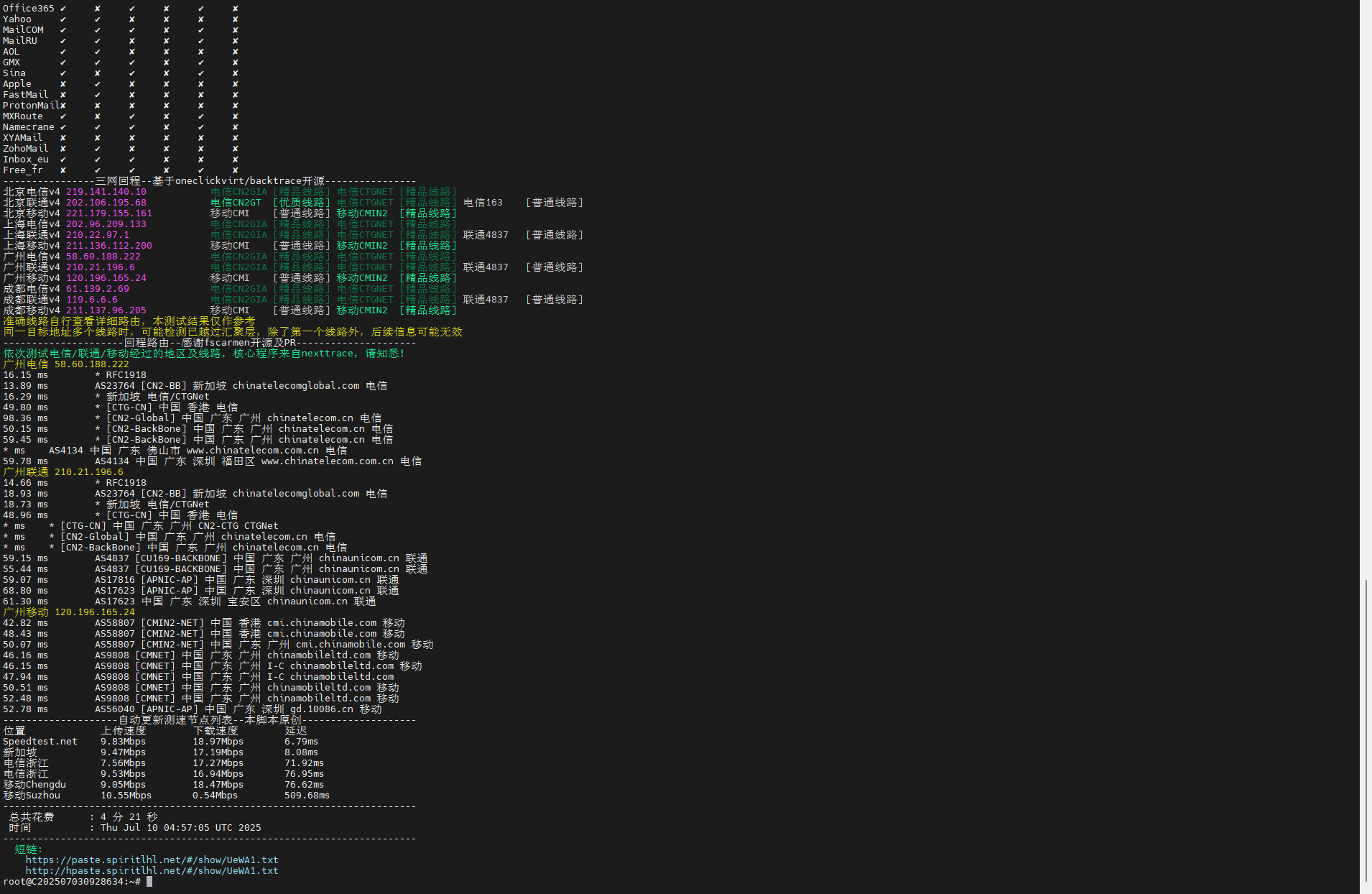The height and width of the screenshot is (894, 1372).
Task: Click the 广州移动 120.196.165.24 route heading
Action: click(69, 612)
